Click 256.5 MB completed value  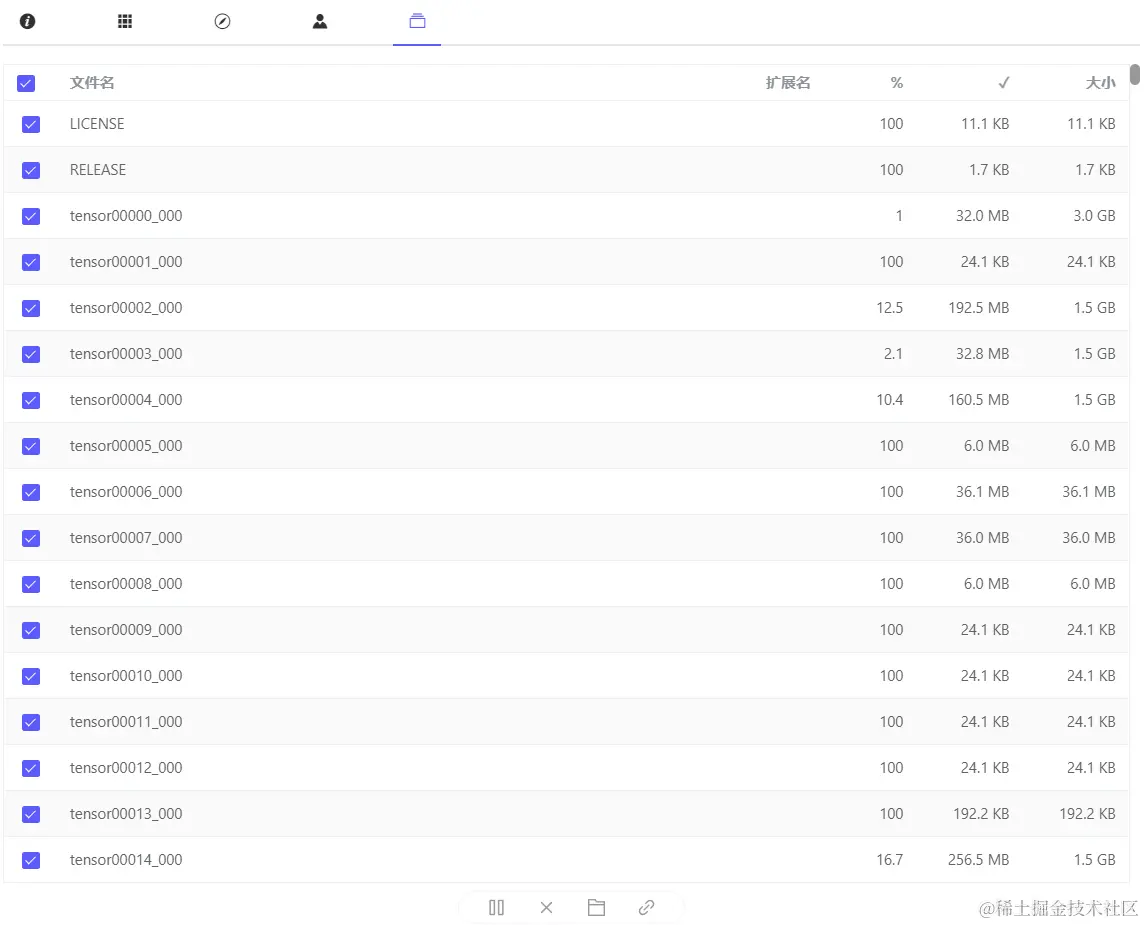click(x=979, y=860)
